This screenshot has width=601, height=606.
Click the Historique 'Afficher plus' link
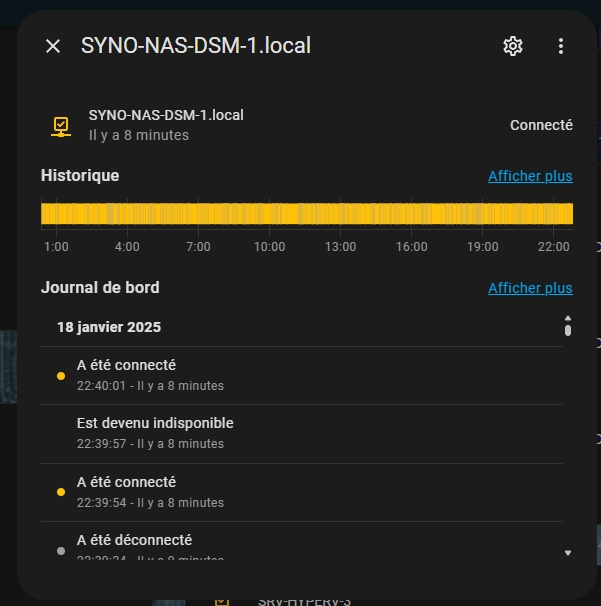pos(530,176)
